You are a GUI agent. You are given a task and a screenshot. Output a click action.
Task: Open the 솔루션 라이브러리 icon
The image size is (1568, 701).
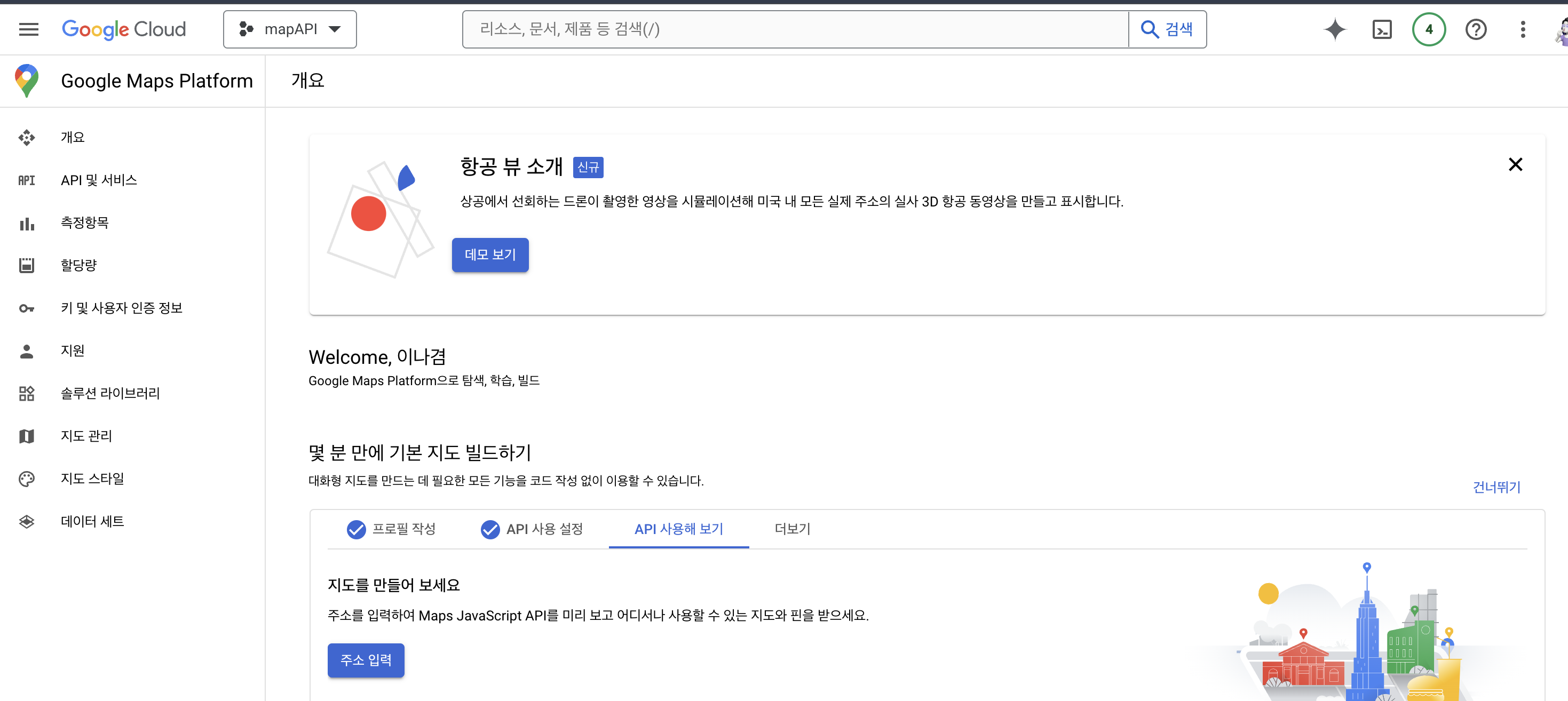point(27,393)
